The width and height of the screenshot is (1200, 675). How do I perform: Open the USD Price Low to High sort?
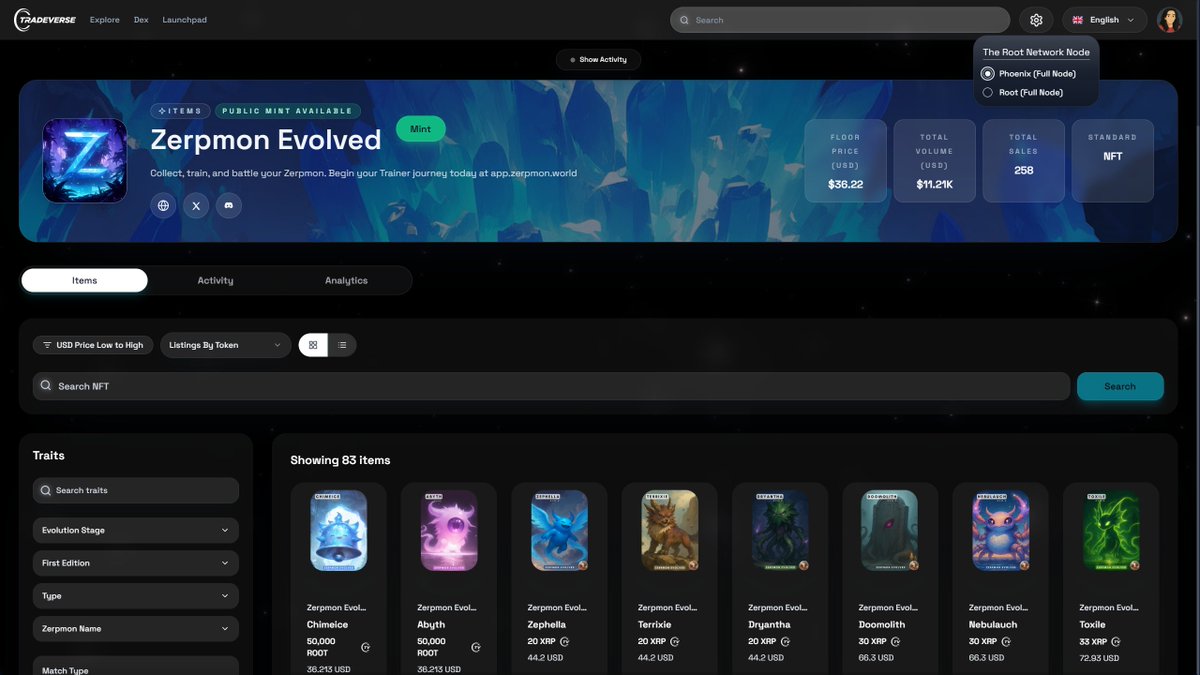[x=93, y=345]
